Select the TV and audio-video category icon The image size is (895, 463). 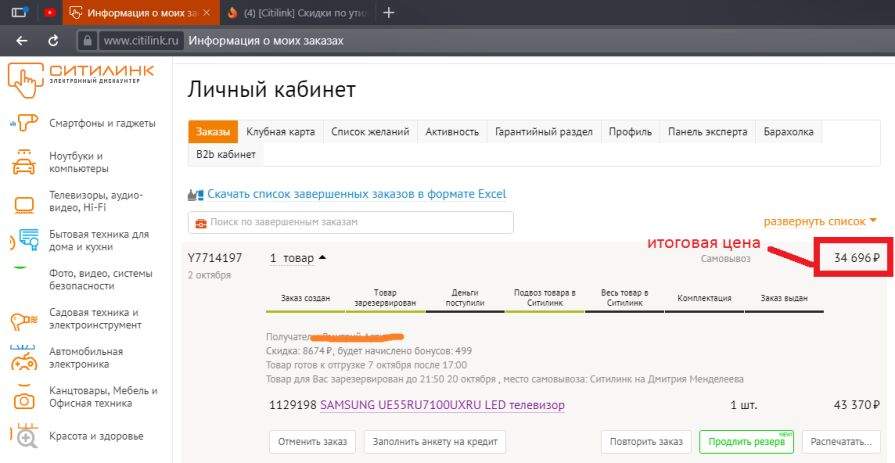25,204
